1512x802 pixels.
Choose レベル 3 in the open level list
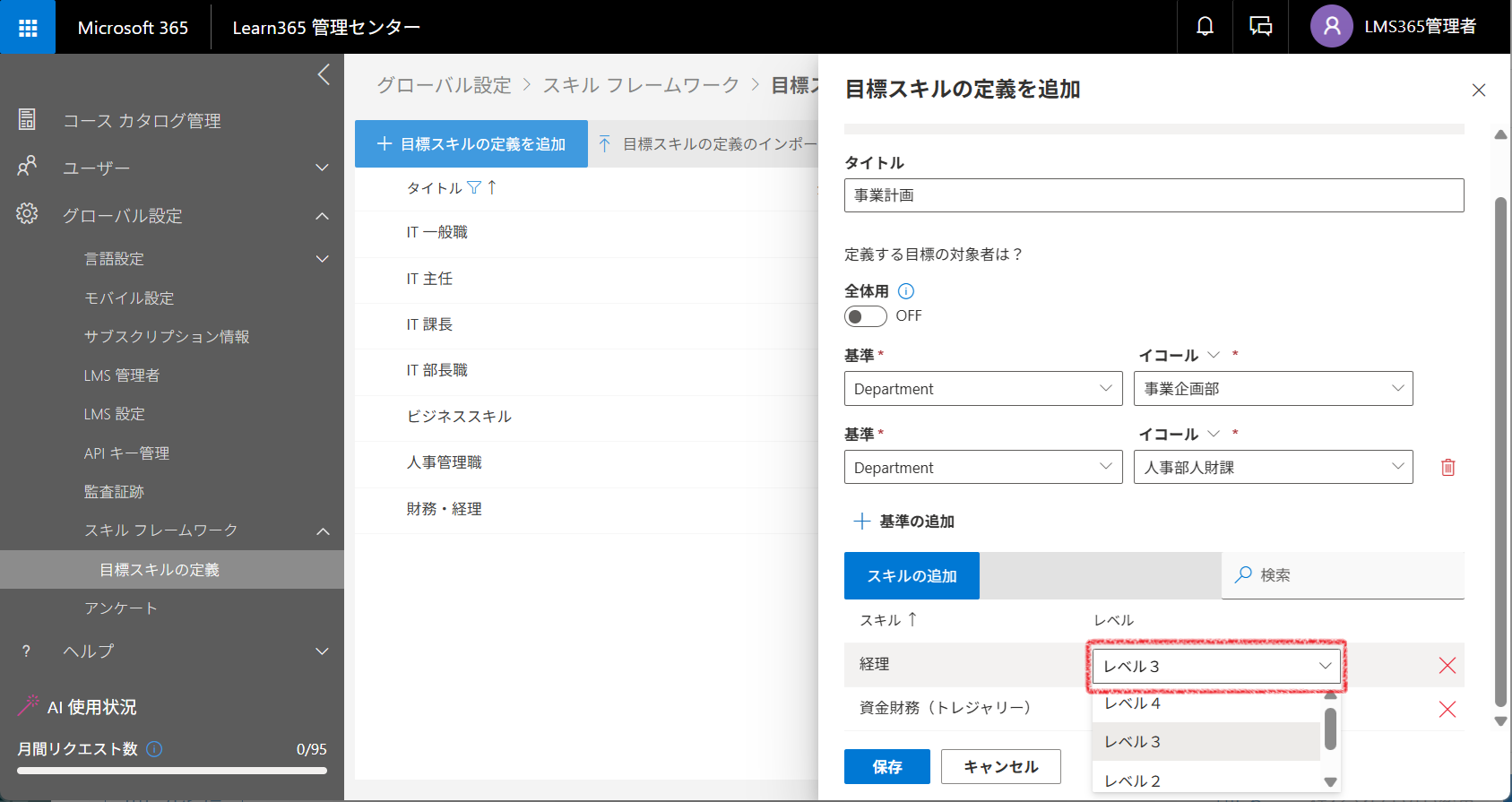(x=1206, y=742)
